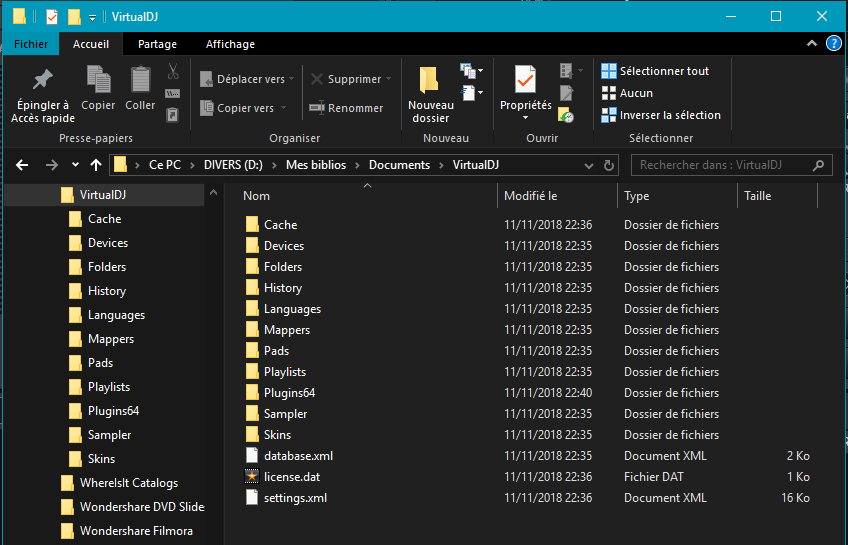Screen dimensions: 848x545
Task: Click the quick access new folder icon in the title bar
Action: pos(74,17)
